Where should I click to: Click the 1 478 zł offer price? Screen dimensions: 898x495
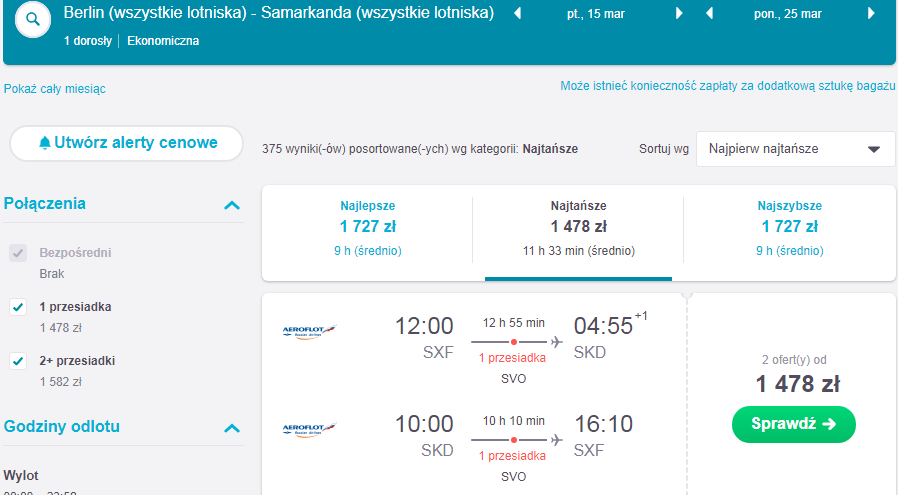tap(798, 384)
